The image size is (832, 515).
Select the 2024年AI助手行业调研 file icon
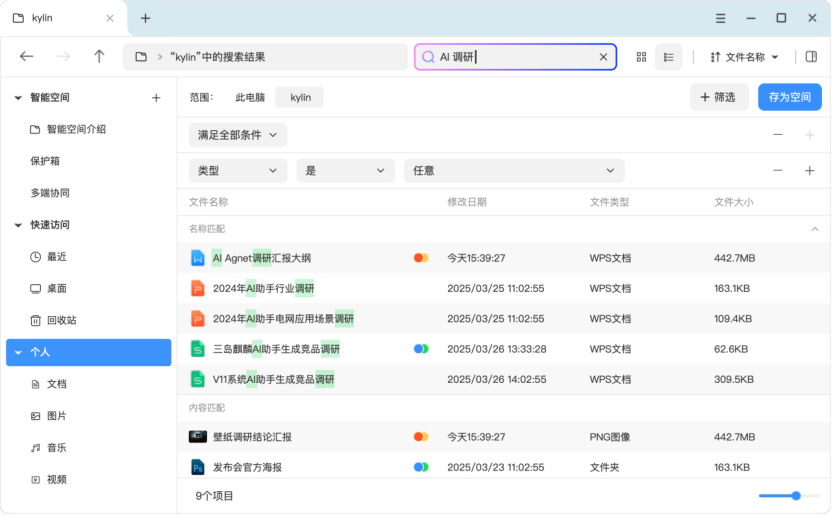pos(197,289)
